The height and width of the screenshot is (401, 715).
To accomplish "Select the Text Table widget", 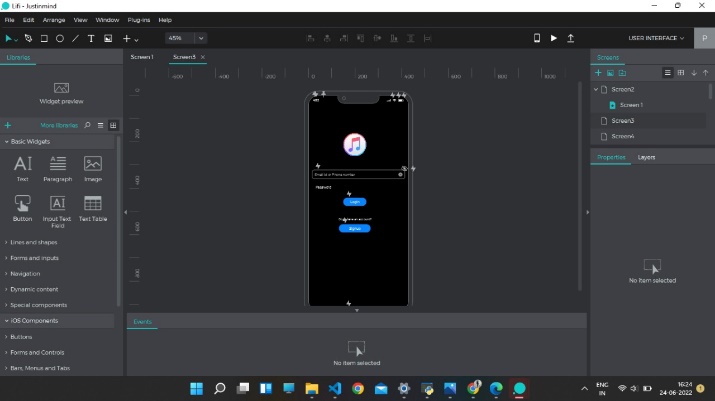I will [x=93, y=208].
